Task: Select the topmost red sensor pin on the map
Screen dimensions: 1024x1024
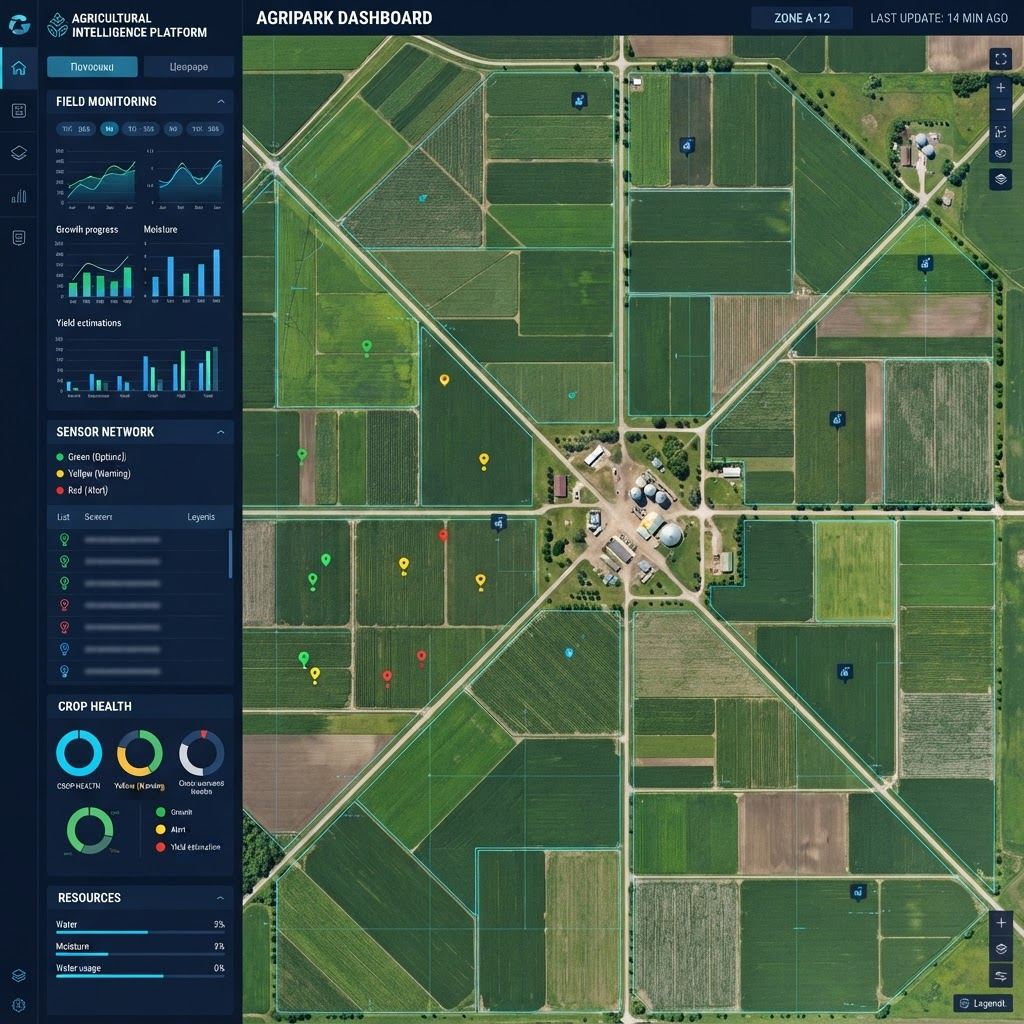Action: [443, 536]
